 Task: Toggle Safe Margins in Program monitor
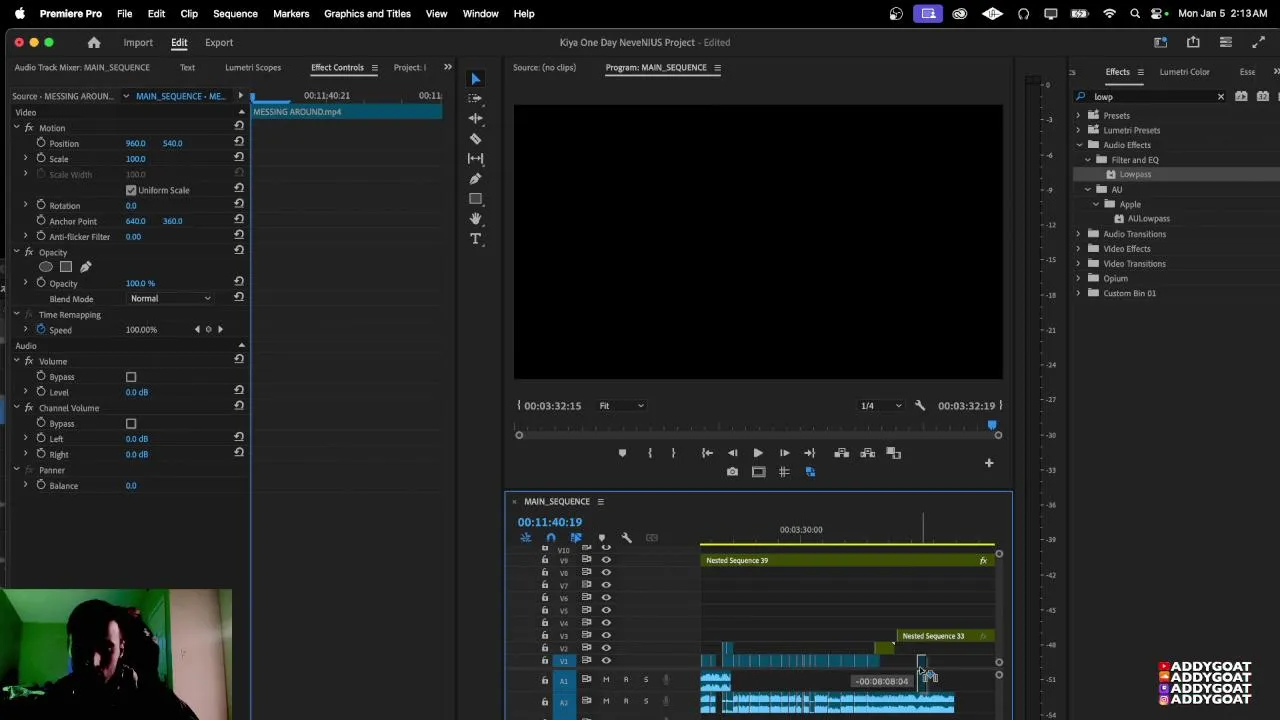click(x=758, y=472)
